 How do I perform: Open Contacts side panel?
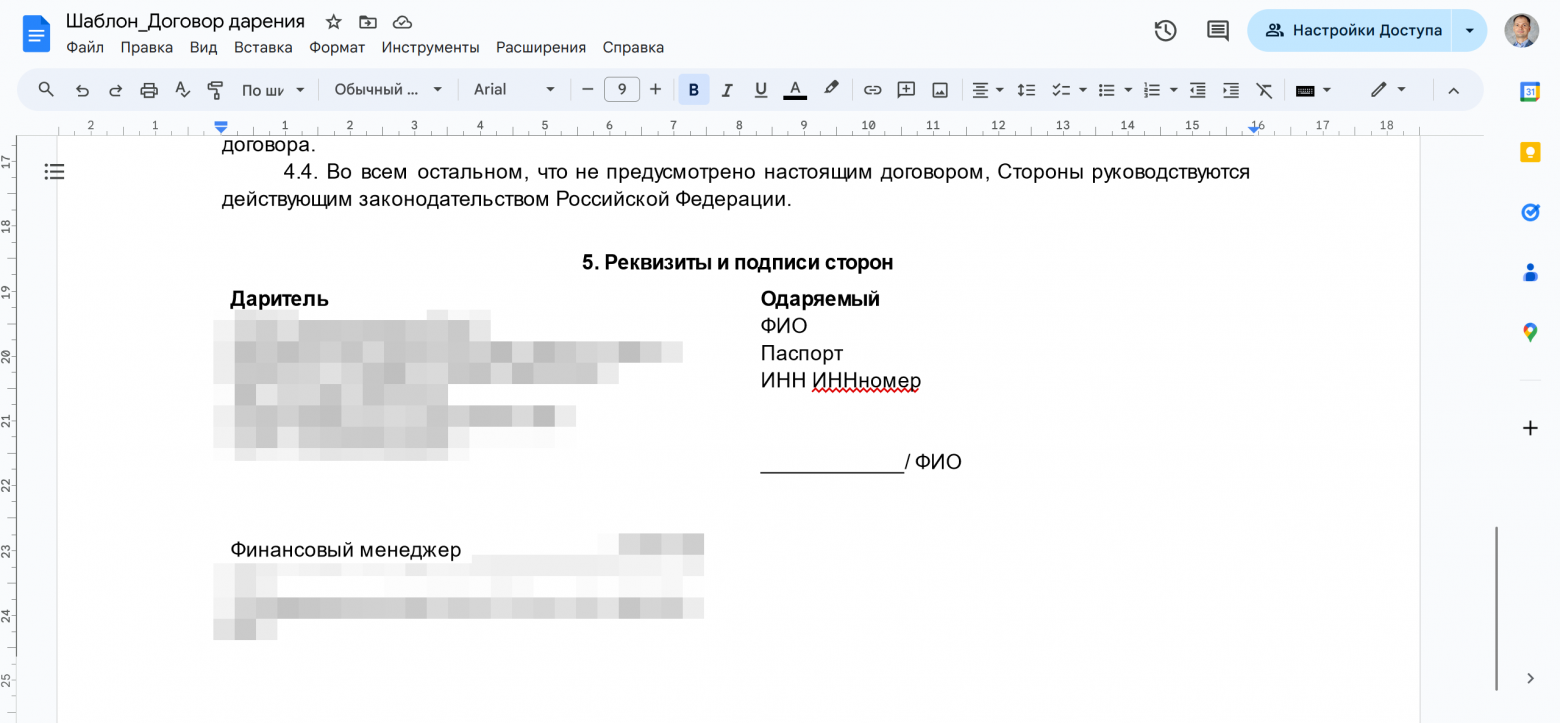point(1530,272)
